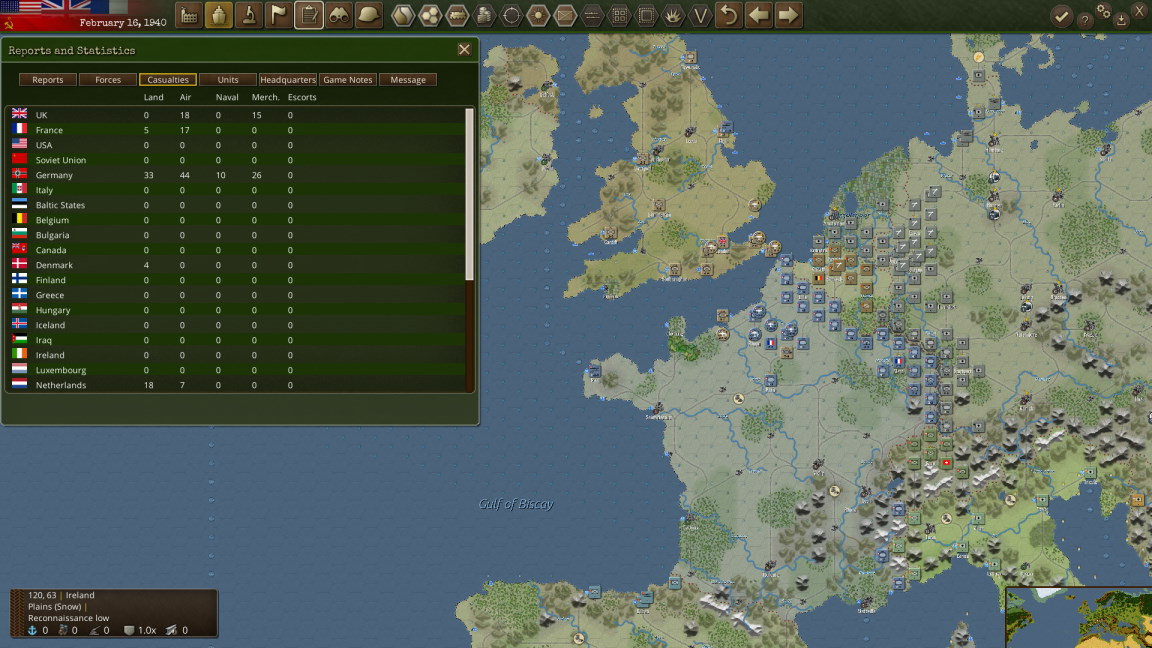This screenshot has width=1152, height=648.
Task: Open the Message tab
Action: coord(408,79)
